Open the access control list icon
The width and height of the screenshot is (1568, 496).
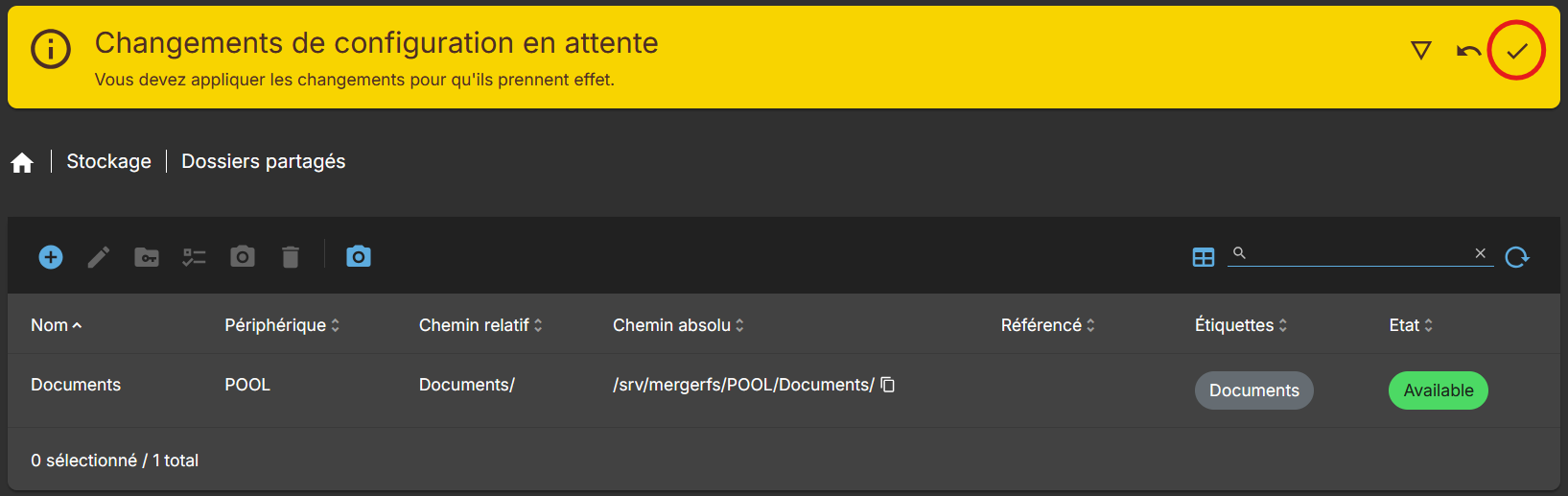(195, 256)
